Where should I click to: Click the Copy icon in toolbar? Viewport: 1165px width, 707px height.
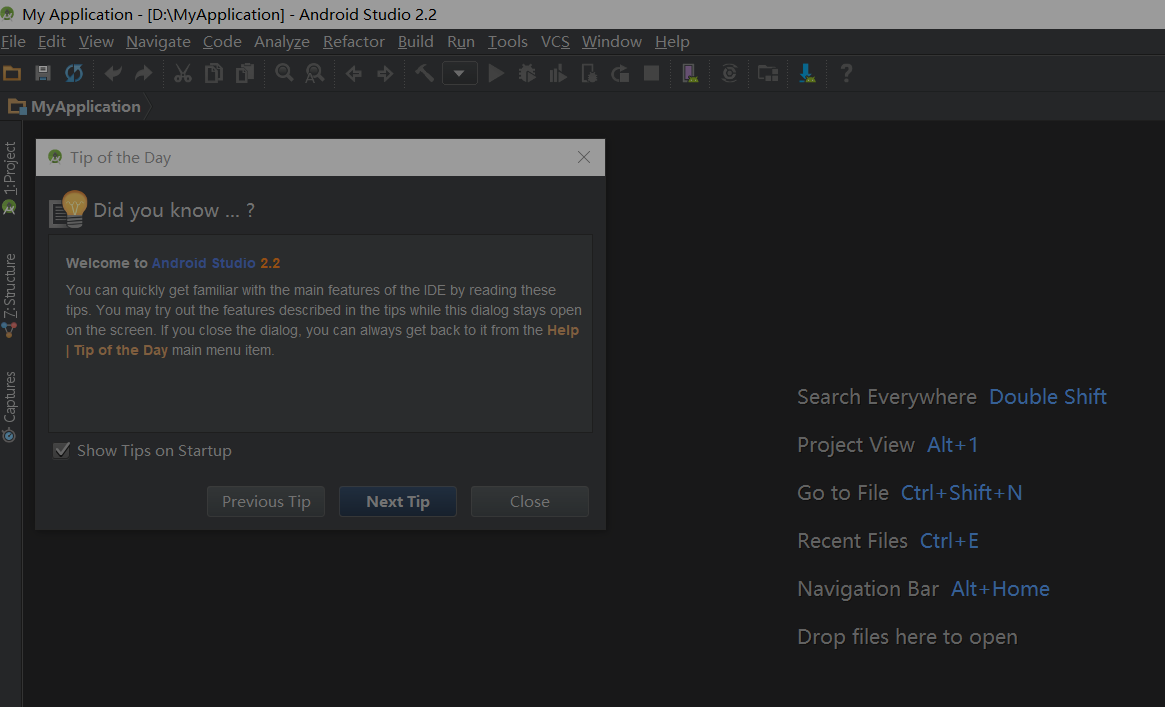[214, 74]
